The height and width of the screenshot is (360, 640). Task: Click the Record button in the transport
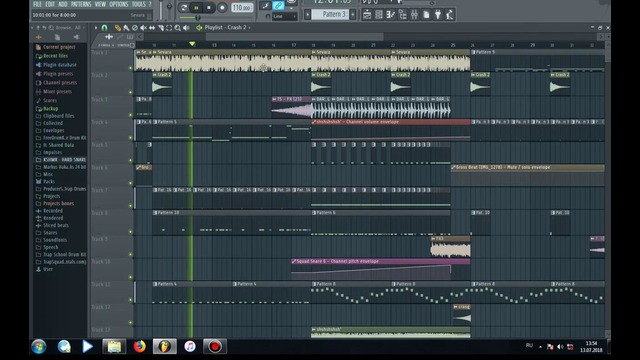(222, 7)
